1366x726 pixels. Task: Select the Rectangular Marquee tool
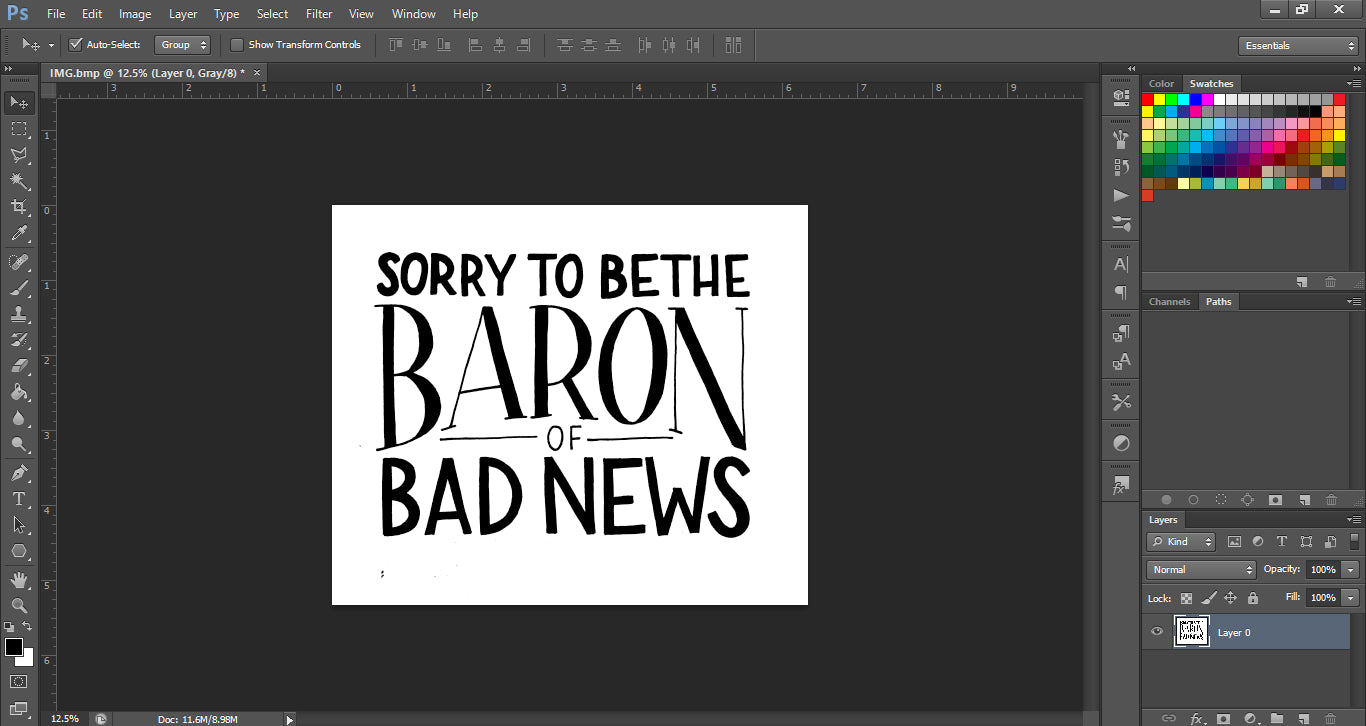click(x=19, y=129)
